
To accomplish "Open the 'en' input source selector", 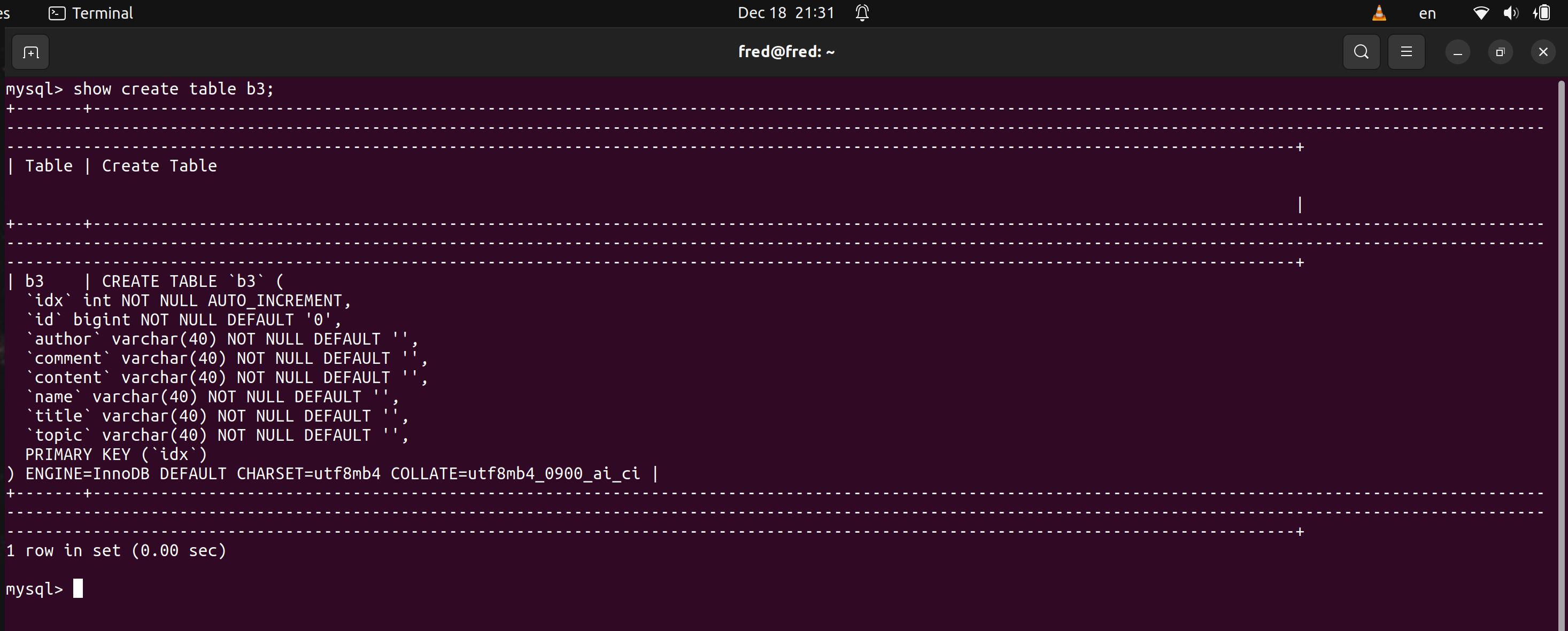I will coord(1427,13).
